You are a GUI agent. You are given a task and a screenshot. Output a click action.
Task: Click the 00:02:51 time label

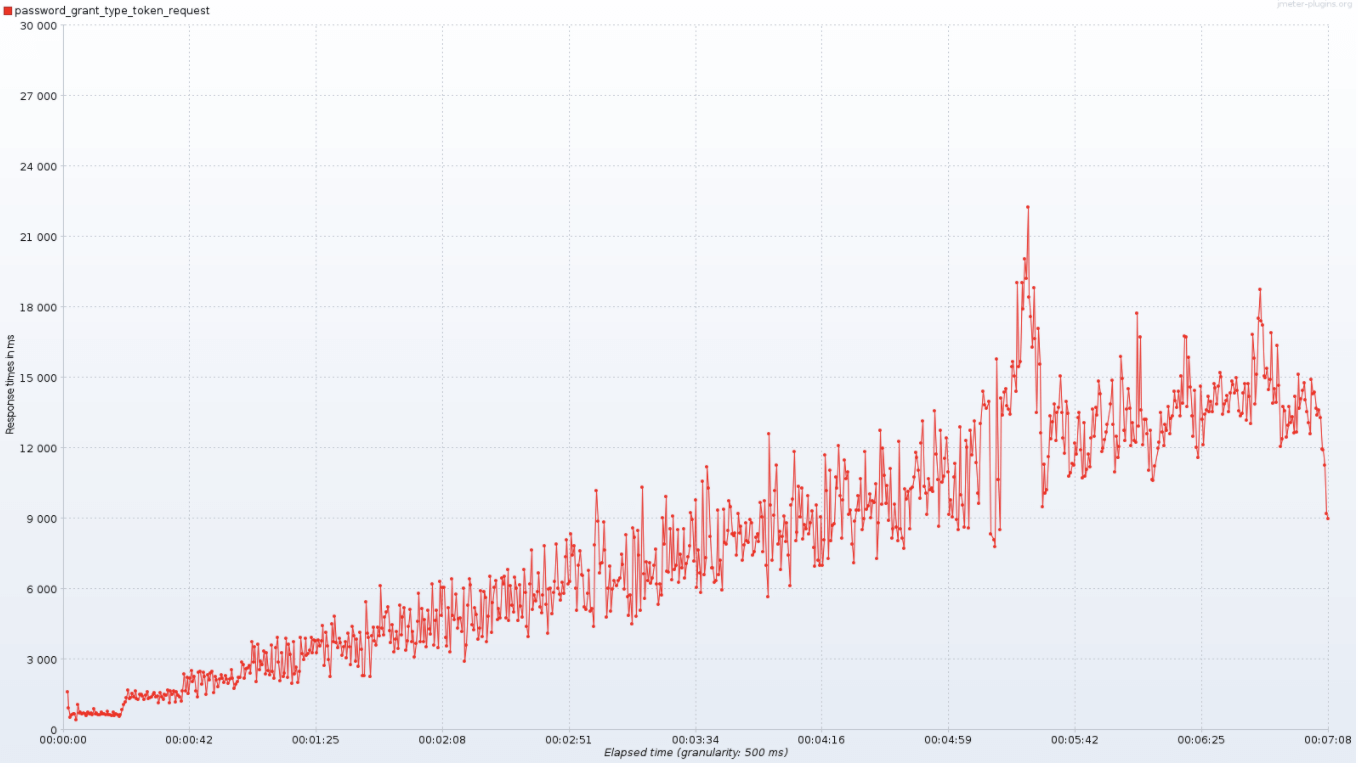pyautogui.click(x=569, y=740)
